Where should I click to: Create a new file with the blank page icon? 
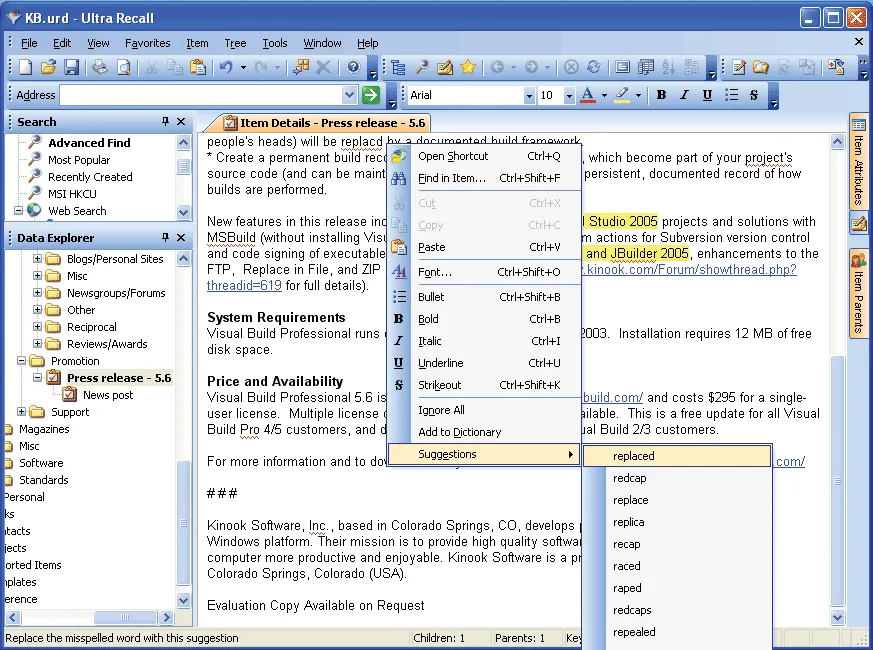pos(26,67)
